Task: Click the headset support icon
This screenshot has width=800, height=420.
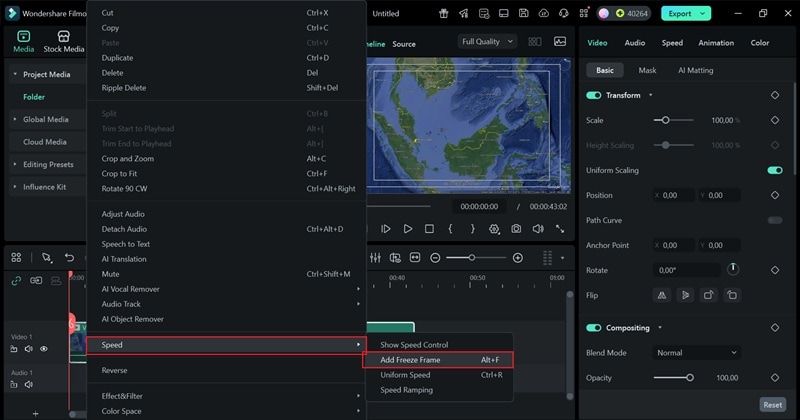Action: pos(564,13)
